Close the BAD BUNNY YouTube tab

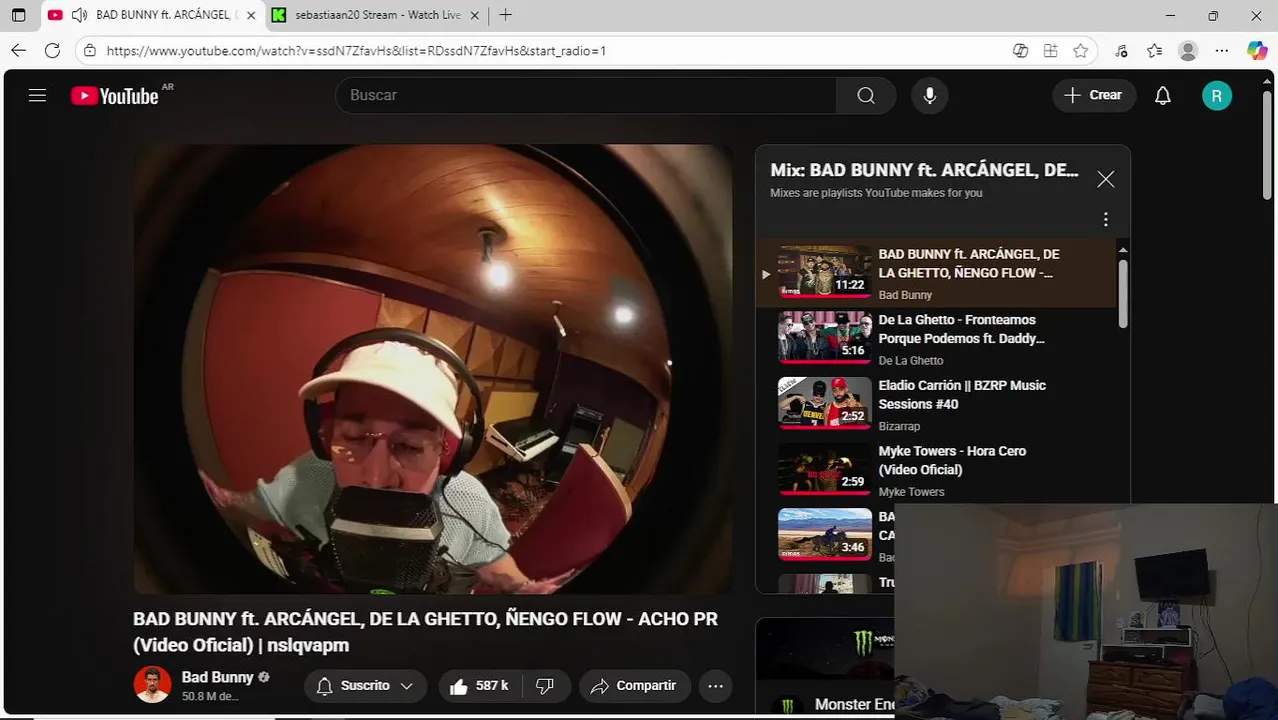pos(250,15)
